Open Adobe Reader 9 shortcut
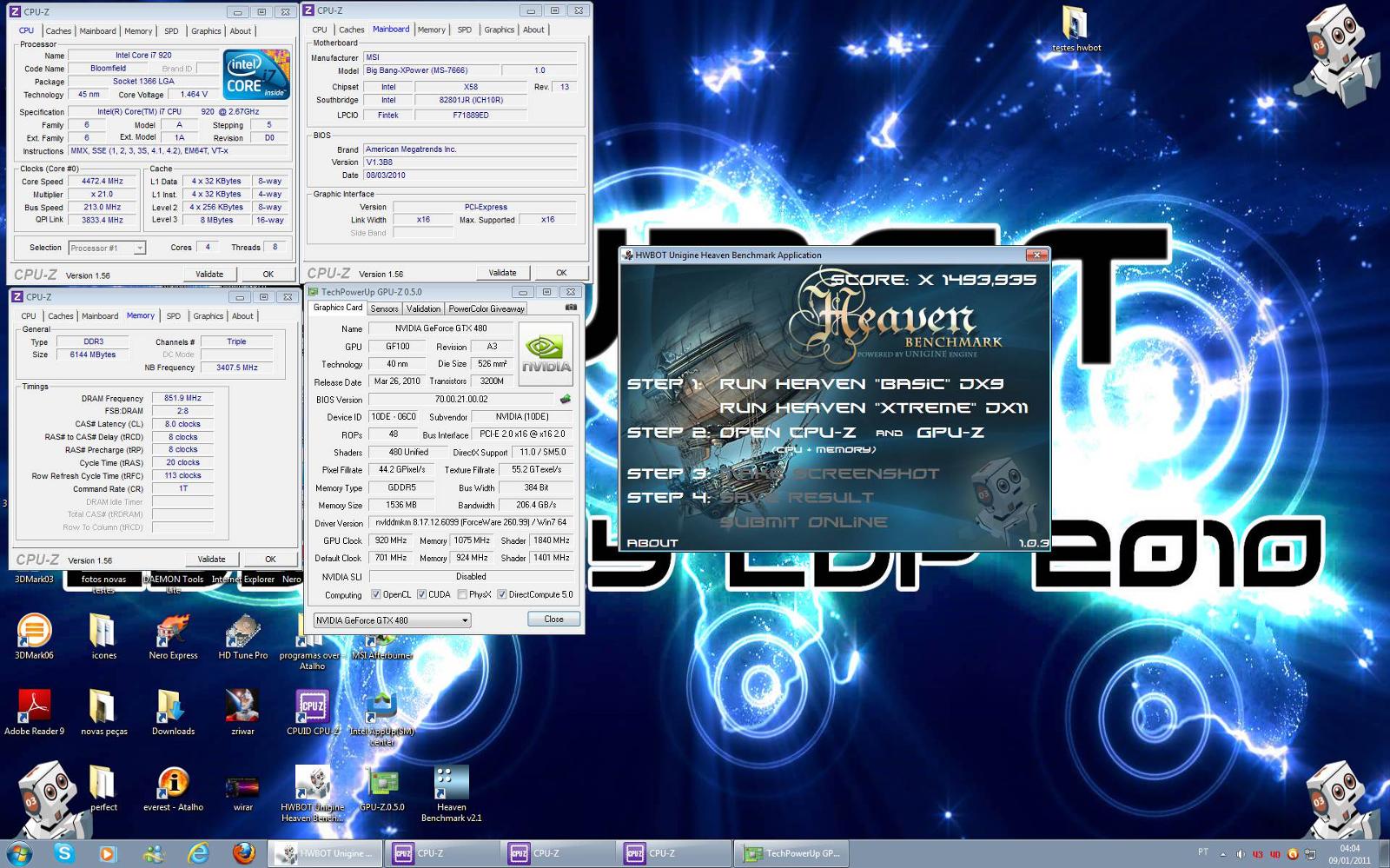Screen dimensions: 1390x868 pos(34,712)
